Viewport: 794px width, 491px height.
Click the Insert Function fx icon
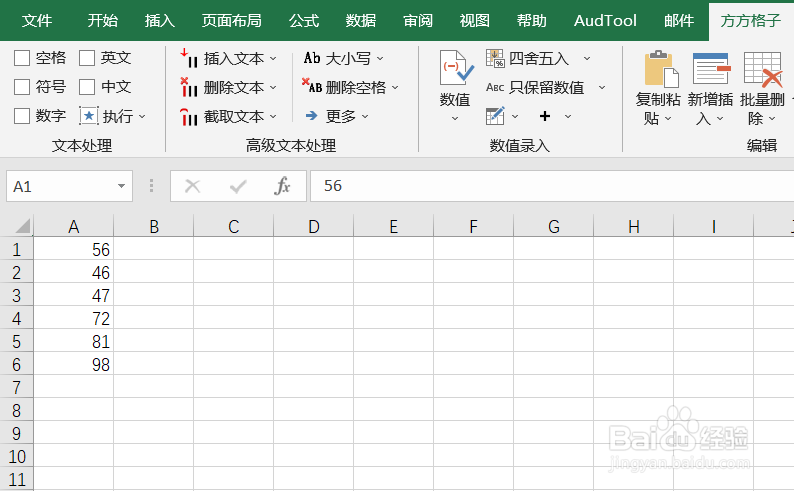[282, 186]
